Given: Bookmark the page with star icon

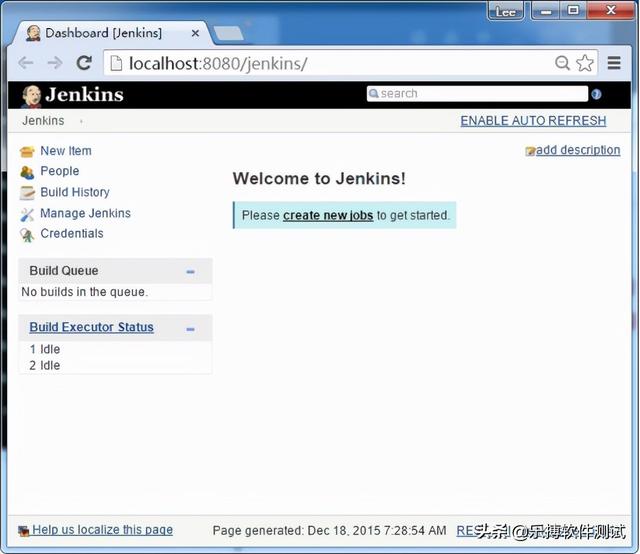Looking at the screenshot, I should (x=584, y=63).
